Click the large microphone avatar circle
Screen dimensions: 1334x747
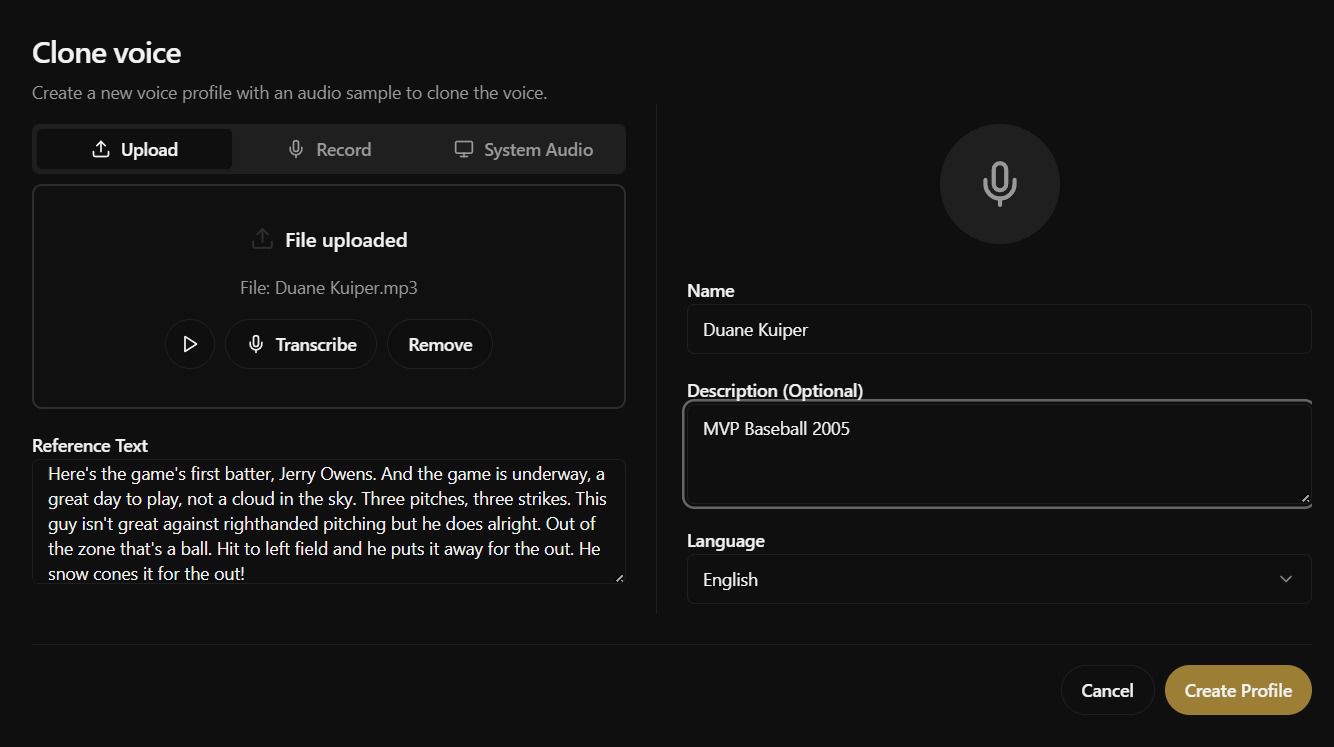coord(999,184)
